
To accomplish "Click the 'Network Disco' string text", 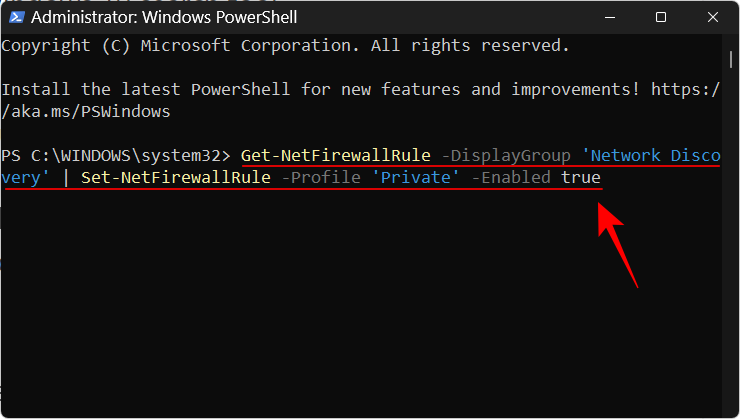I will coord(651,156).
